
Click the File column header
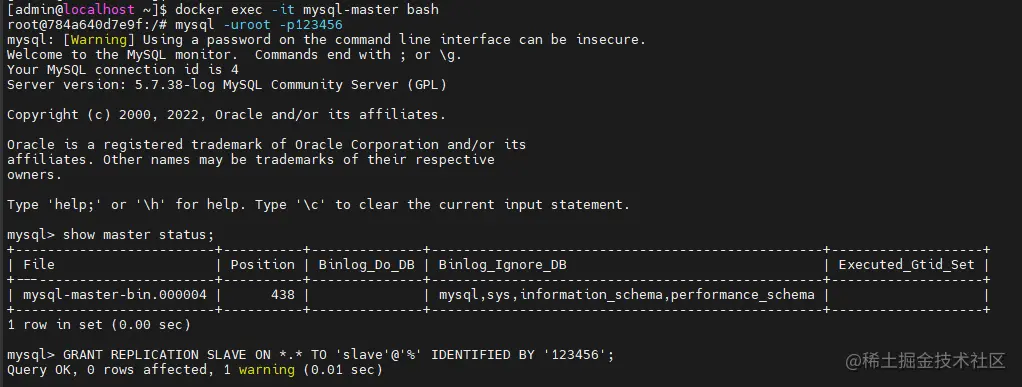point(39,265)
